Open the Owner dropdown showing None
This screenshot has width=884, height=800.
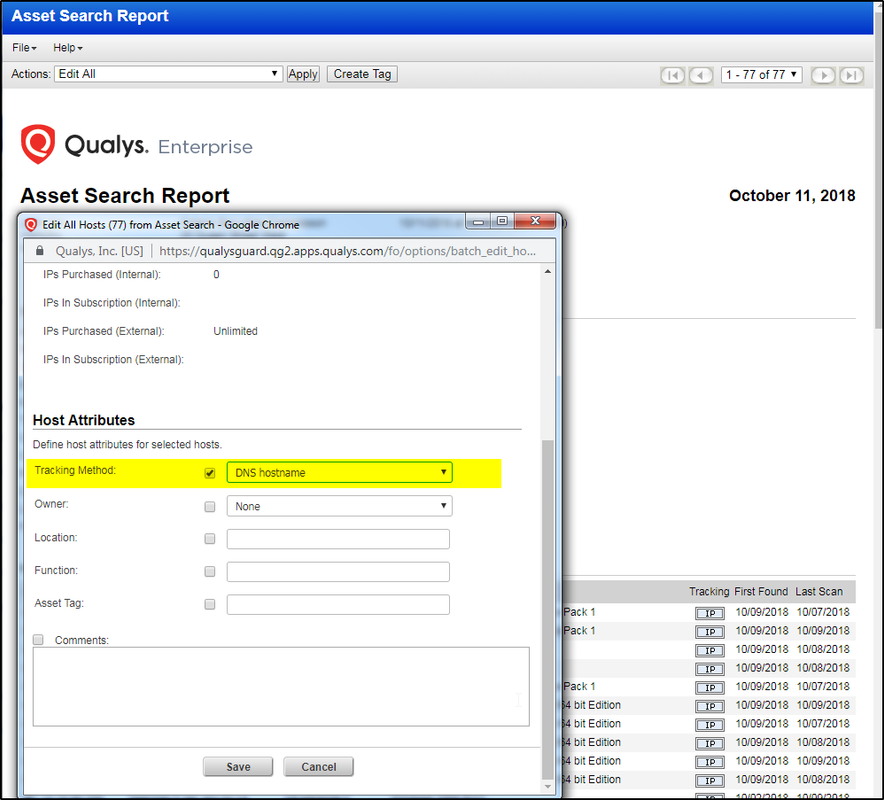coord(339,506)
